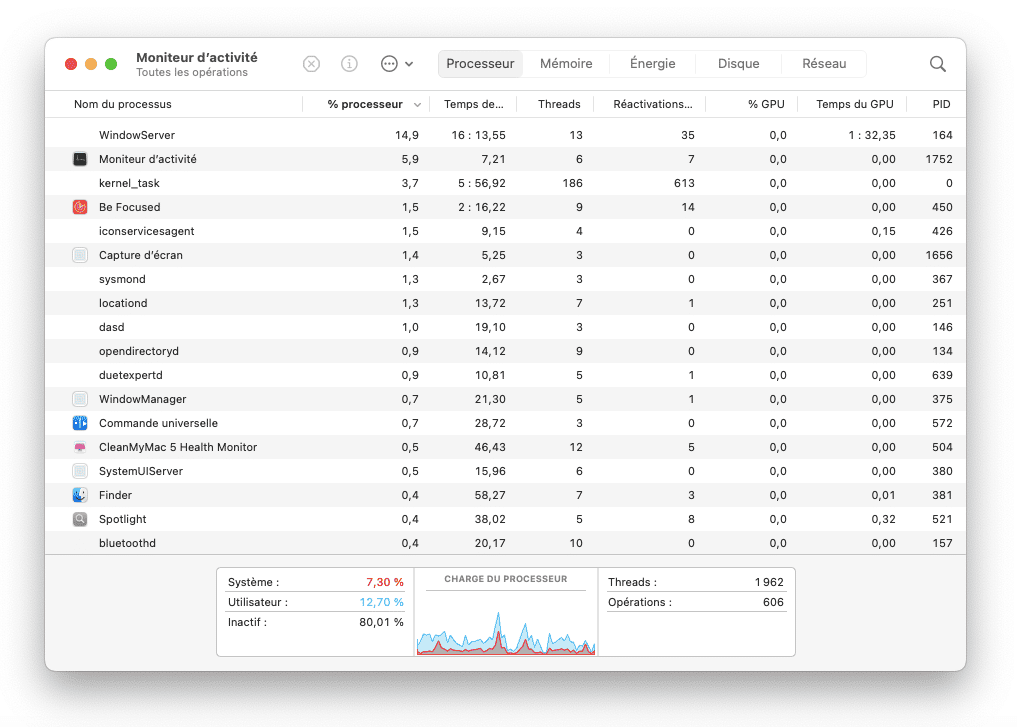Click the WindowManager app icon
The height and width of the screenshot is (727, 1017).
80,399
